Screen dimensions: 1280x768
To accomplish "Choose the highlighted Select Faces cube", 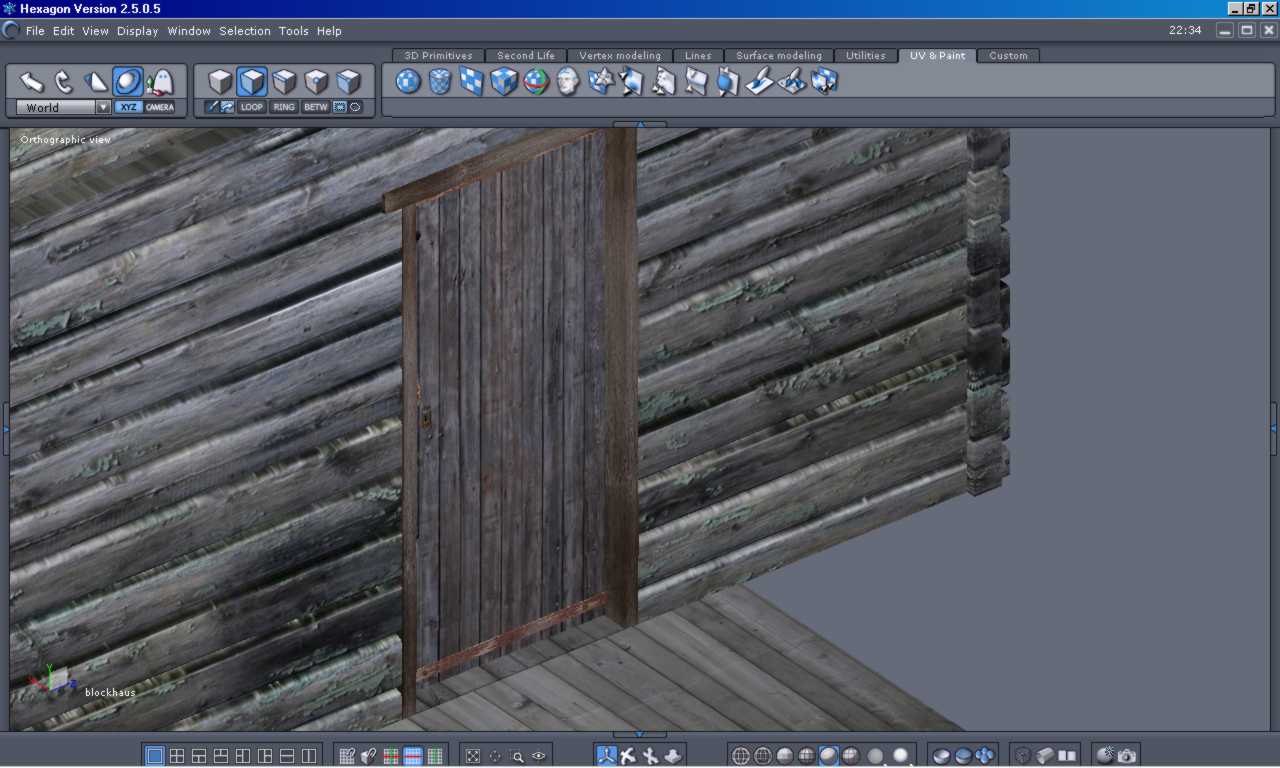I will tap(252, 82).
